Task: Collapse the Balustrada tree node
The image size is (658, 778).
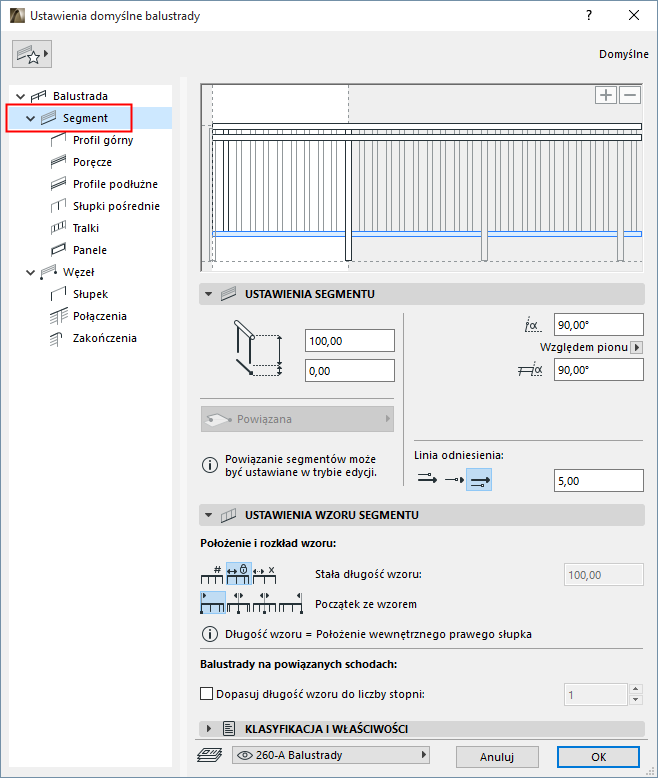Action: click(x=20, y=96)
